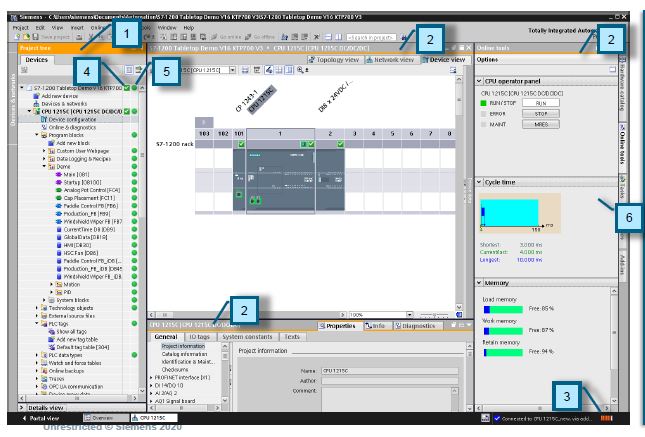Screen dimensions: 645x437
Task: Click the green check on rack slot 2
Action: pyautogui.click(x=341, y=144)
